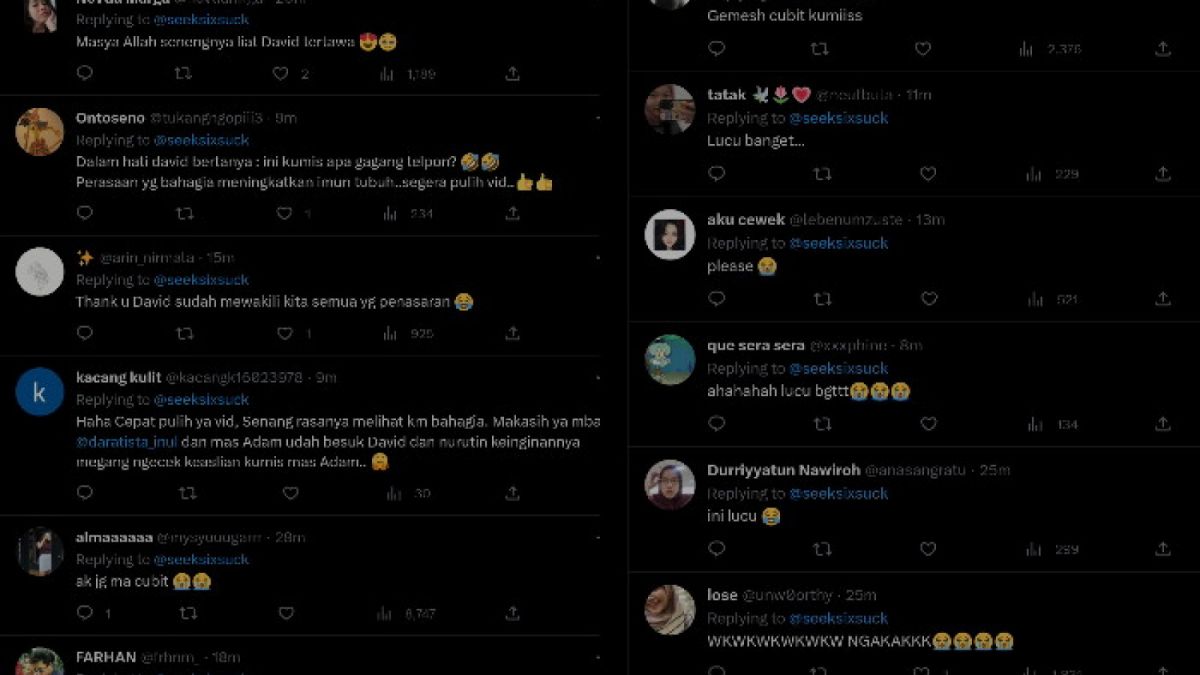This screenshot has width=1200, height=675.
Task: Open more options on Ontoseno's tweet
Action: tap(597, 118)
